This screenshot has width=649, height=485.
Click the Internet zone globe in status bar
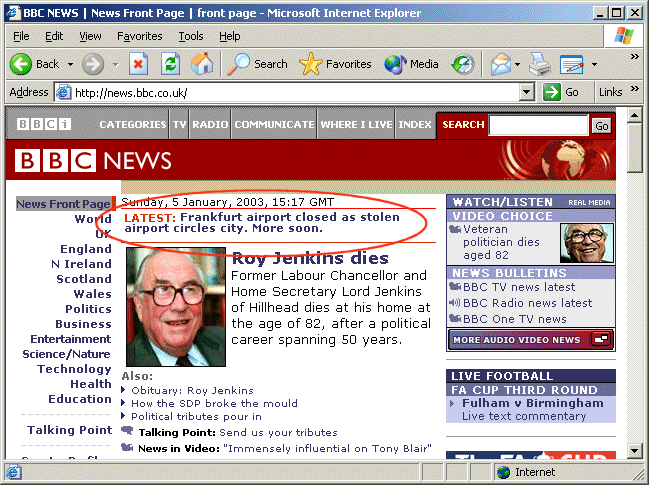pyautogui.click(x=503, y=472)
